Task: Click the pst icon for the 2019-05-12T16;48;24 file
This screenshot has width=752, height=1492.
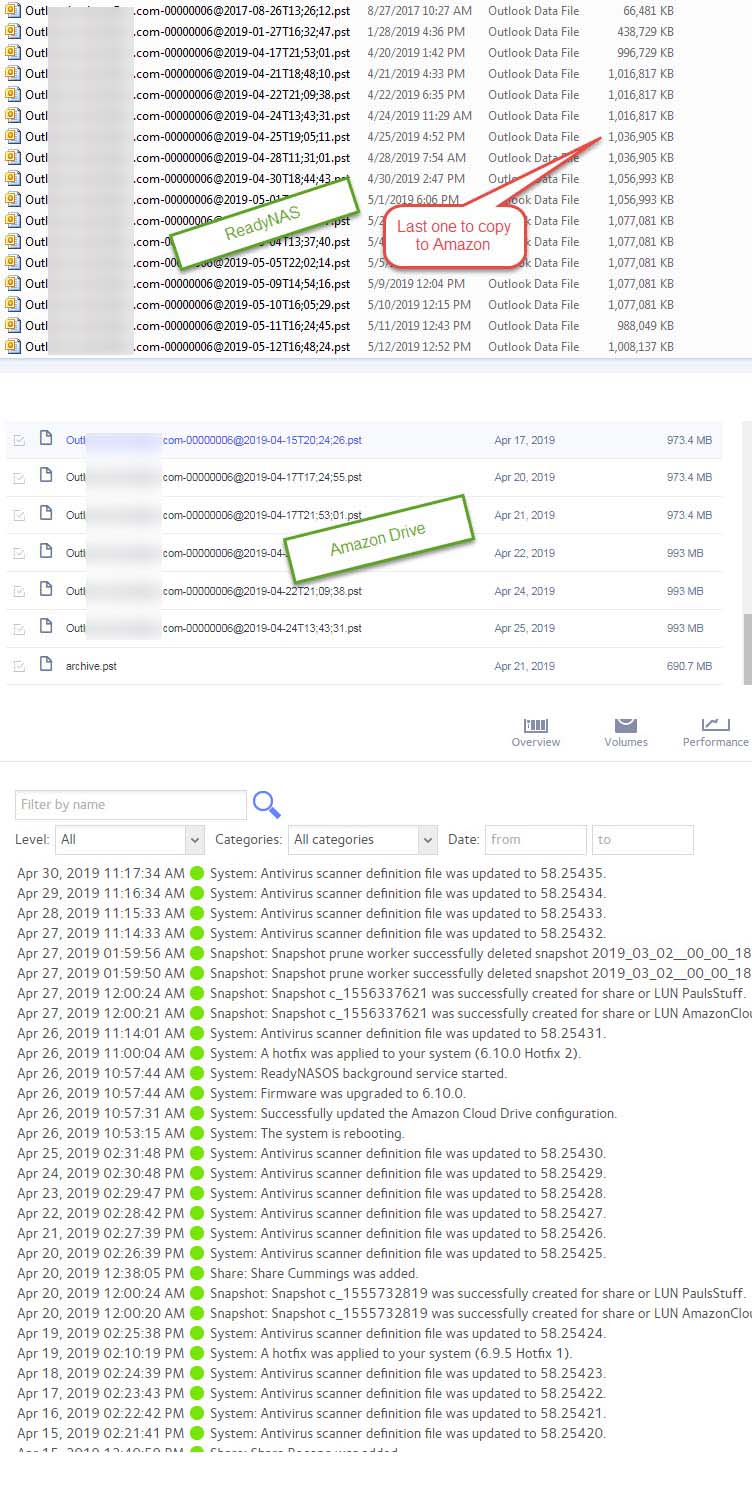Action: [13, 347]
